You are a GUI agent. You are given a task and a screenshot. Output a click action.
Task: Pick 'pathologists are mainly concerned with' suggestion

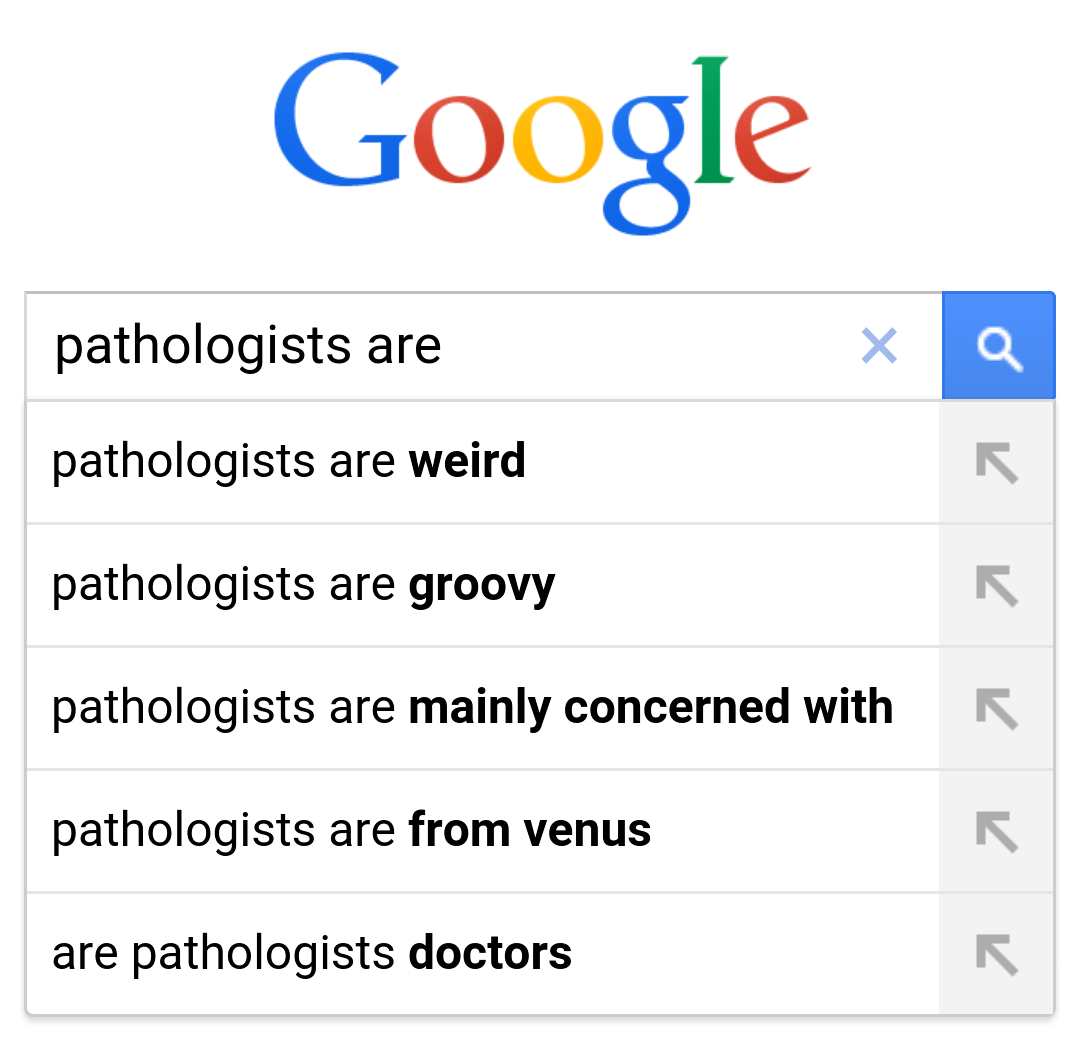point(472,708)
